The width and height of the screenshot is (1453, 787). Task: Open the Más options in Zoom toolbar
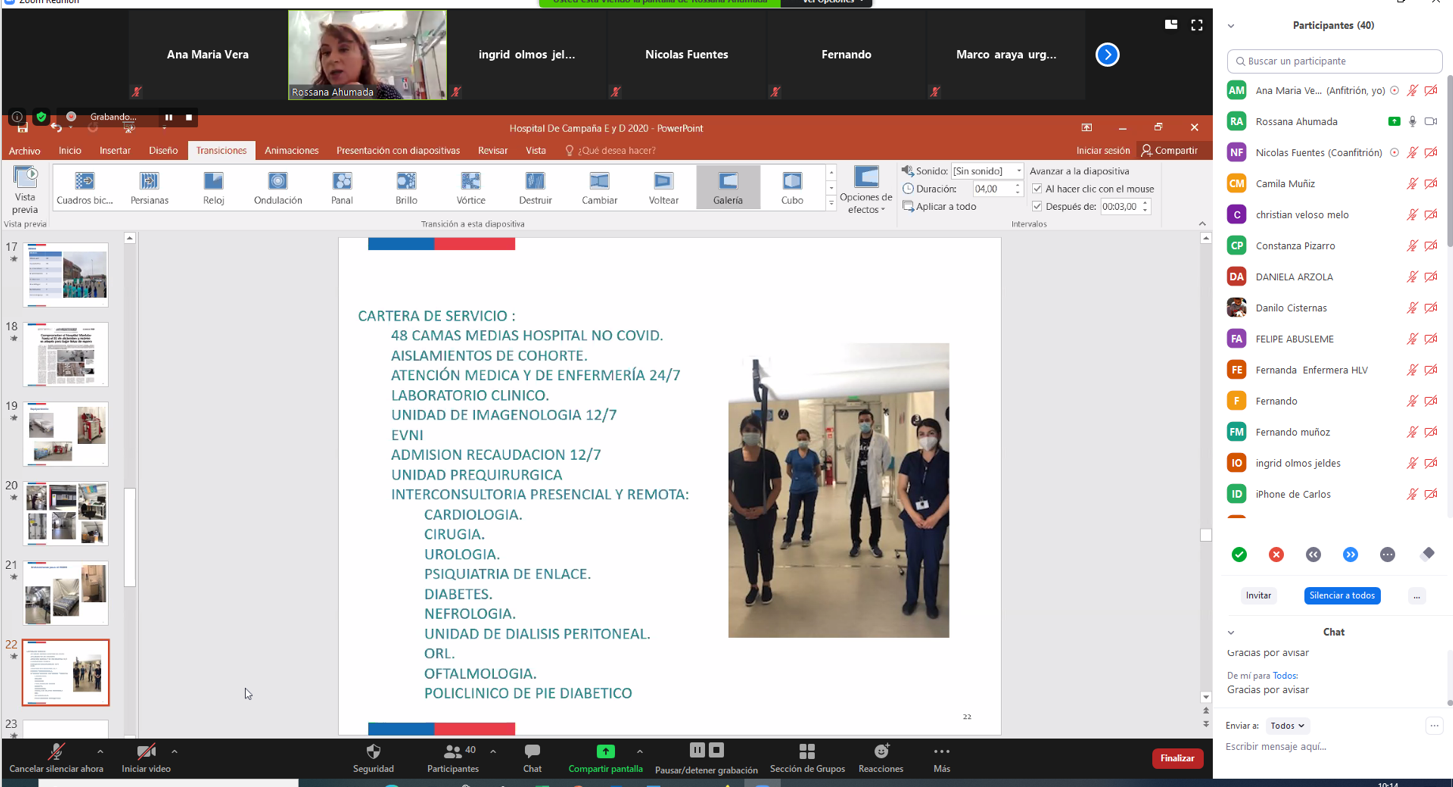click(942, 758)
